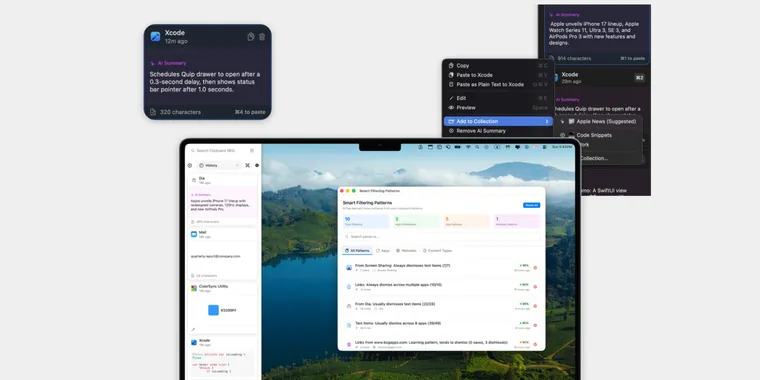Choose Paste to Xcode from the context menu
This screenshot has height=380, width=760.
(498, 75)
